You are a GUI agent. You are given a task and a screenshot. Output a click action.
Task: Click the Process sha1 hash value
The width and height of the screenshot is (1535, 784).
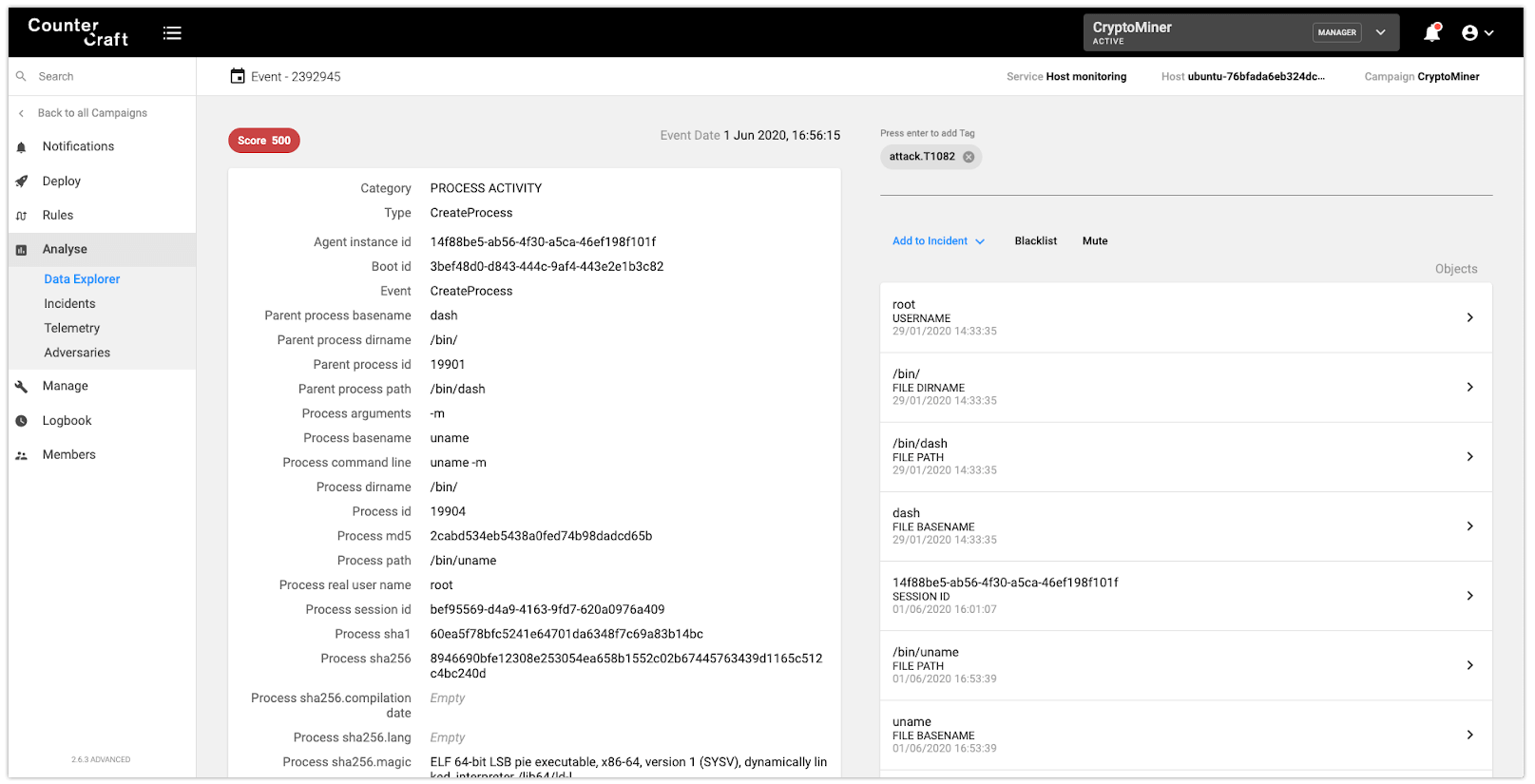566,634
